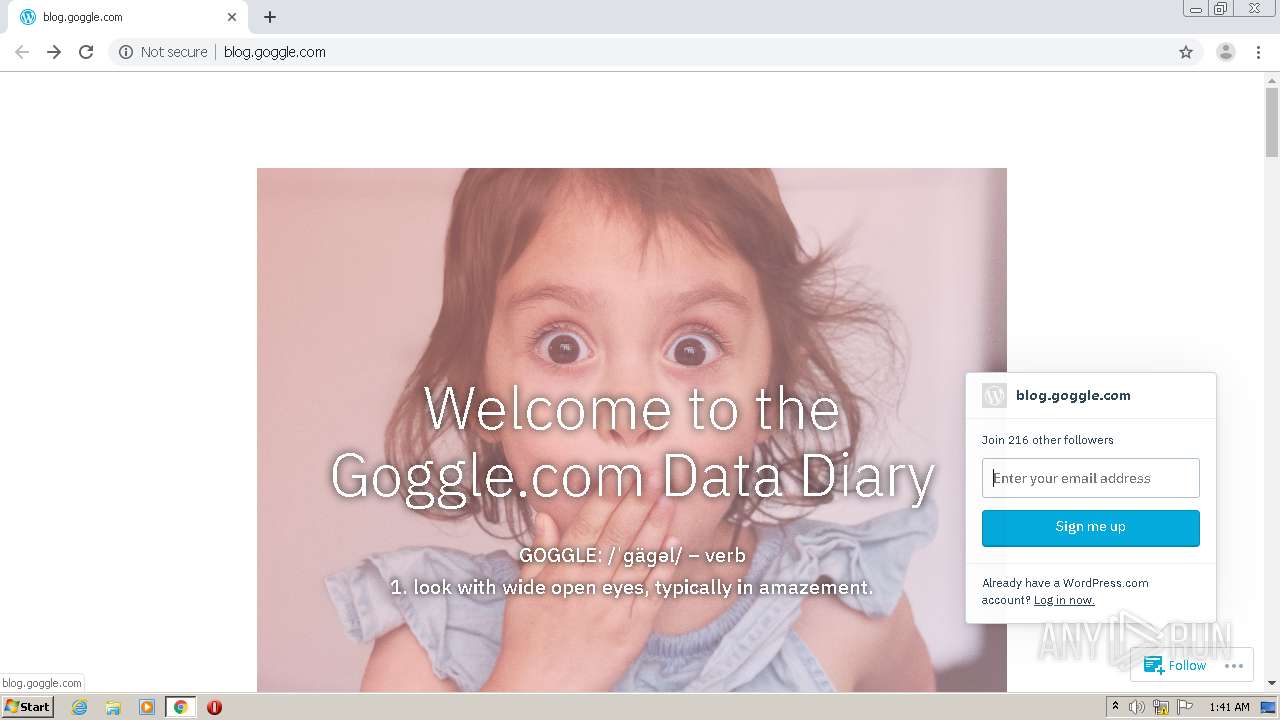The image size is (1280, 720).
Task: Click the Welcome to the Goggle.com Data Diary heading
Action: [x=632, y=441]
